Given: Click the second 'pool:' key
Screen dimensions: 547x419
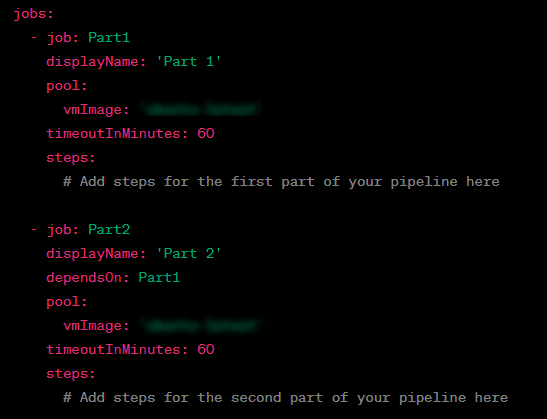Looking at the screenshot, I should click(67, 302).
